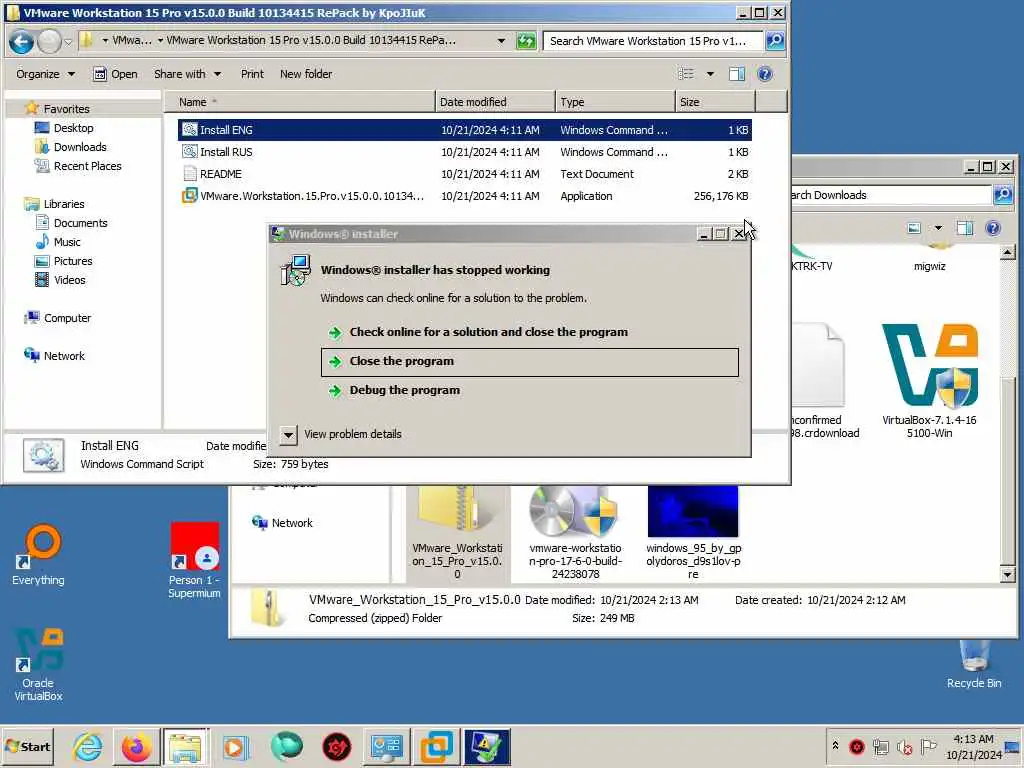Select VirtualBox-7.1.4 installer in Downloads window
The height and width of the screenshot is (768, 1024).
coord(929,381)
